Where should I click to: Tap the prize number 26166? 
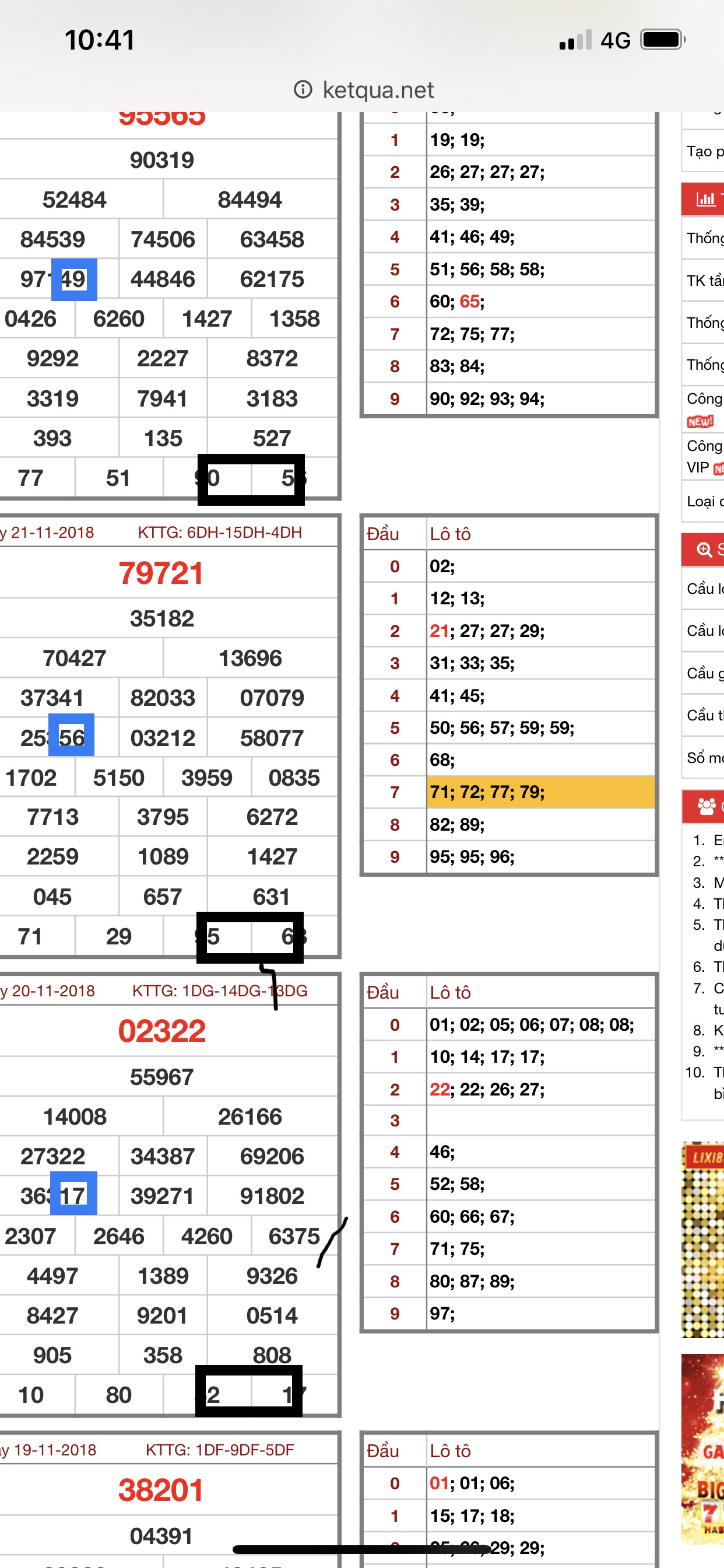(x=250, y=1117)
